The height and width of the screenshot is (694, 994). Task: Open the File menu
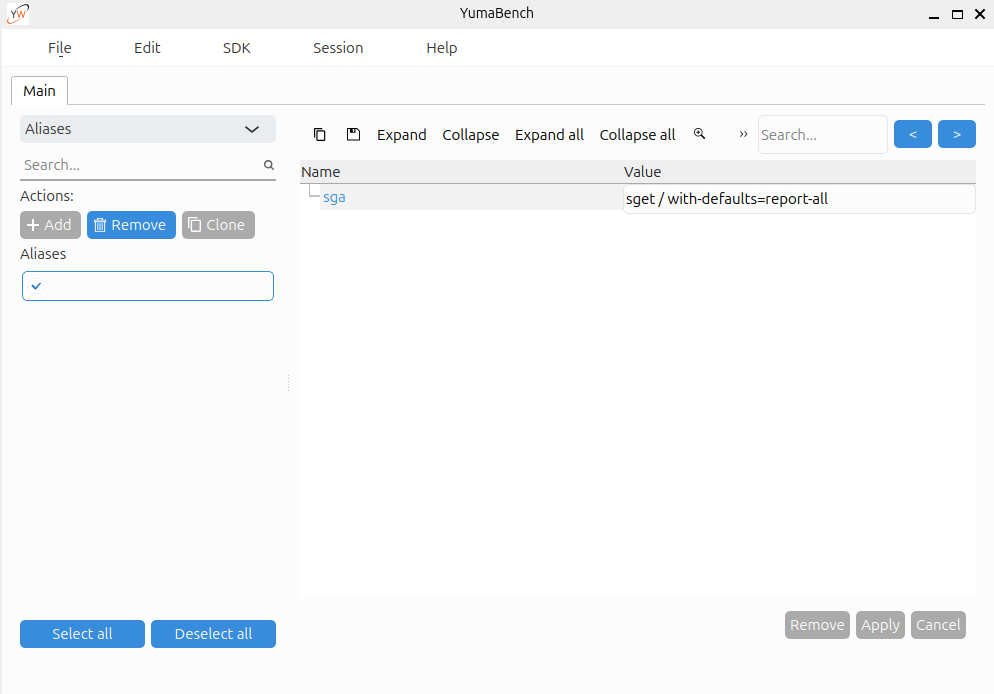click(60, 48)
